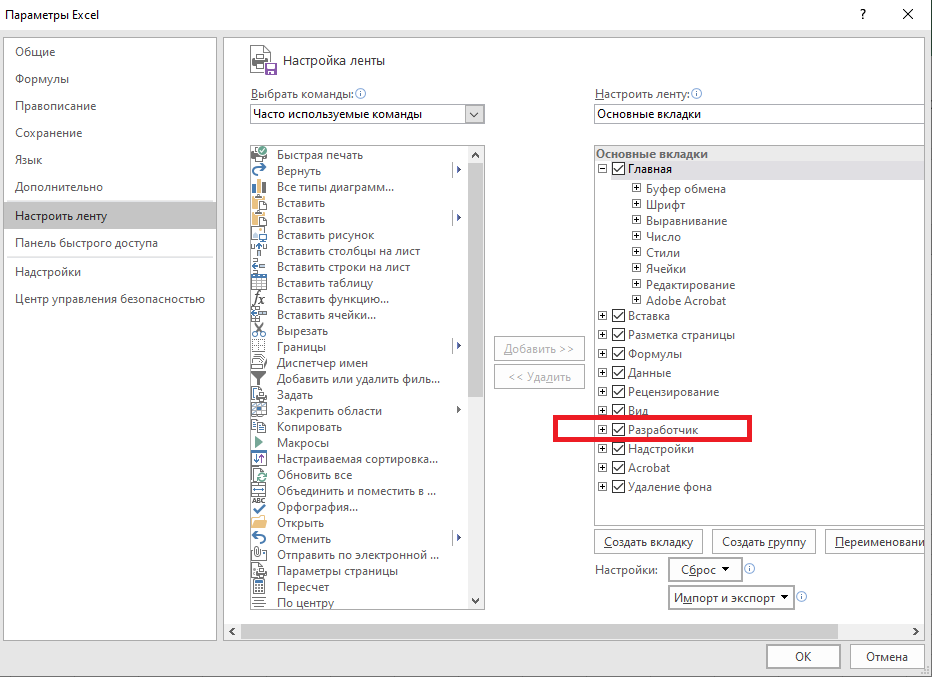This screenshot has height=677, width=932.
Task: Click the Создать группу button
Action: [764, 542]
